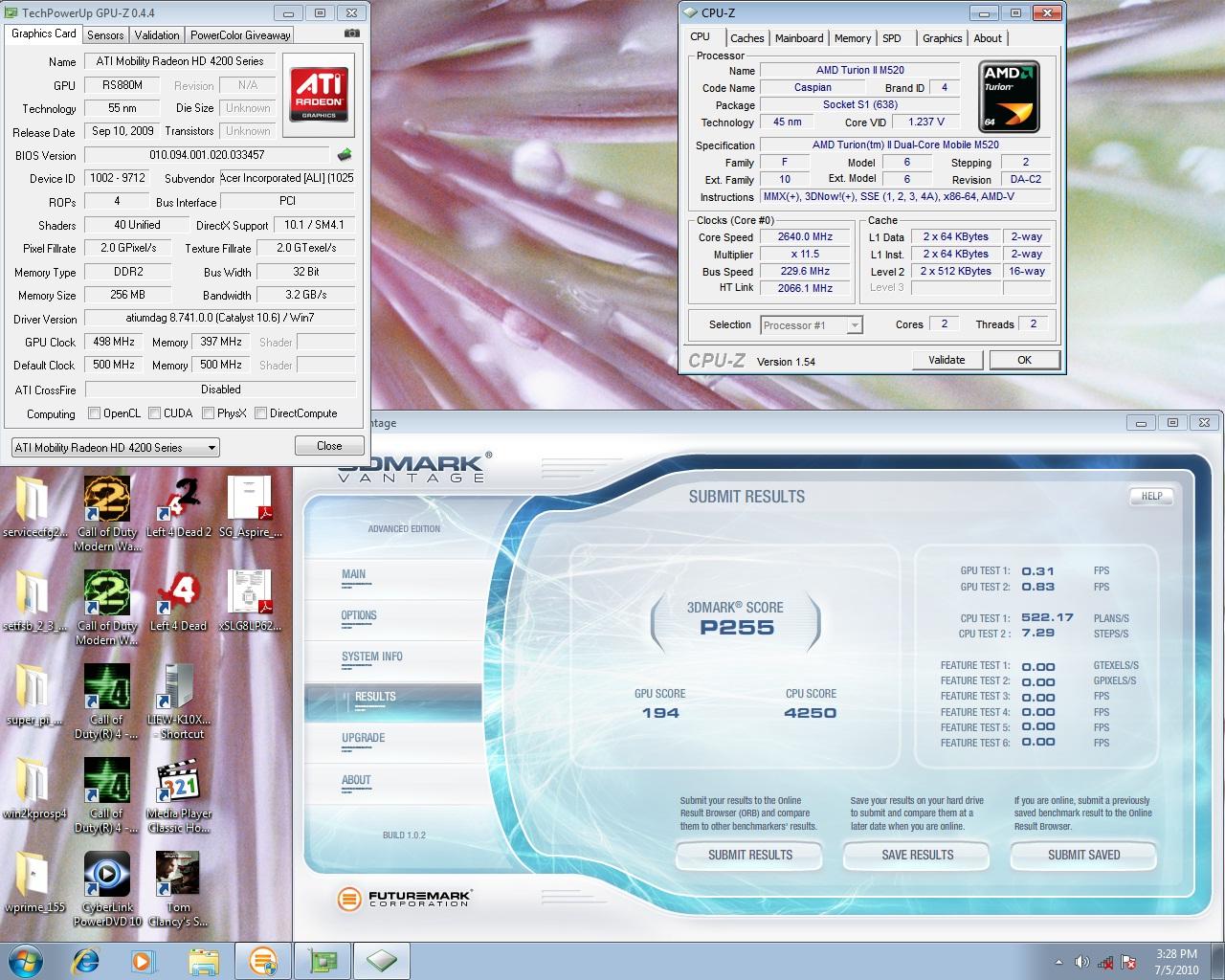Click the Driver Version field in GPU-Z
Image resolution: width=1225 pixels, height=980 pixels.
[x=219, y=318]
